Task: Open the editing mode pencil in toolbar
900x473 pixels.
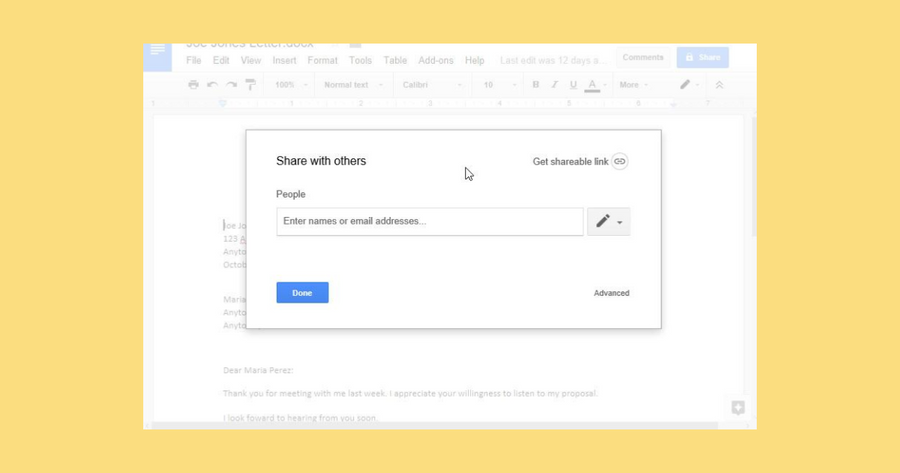Action: (x=689, y=85)
